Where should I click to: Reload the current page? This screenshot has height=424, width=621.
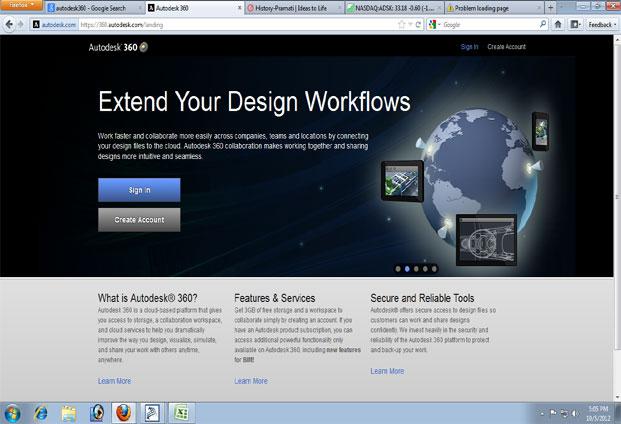pos(418,25)
